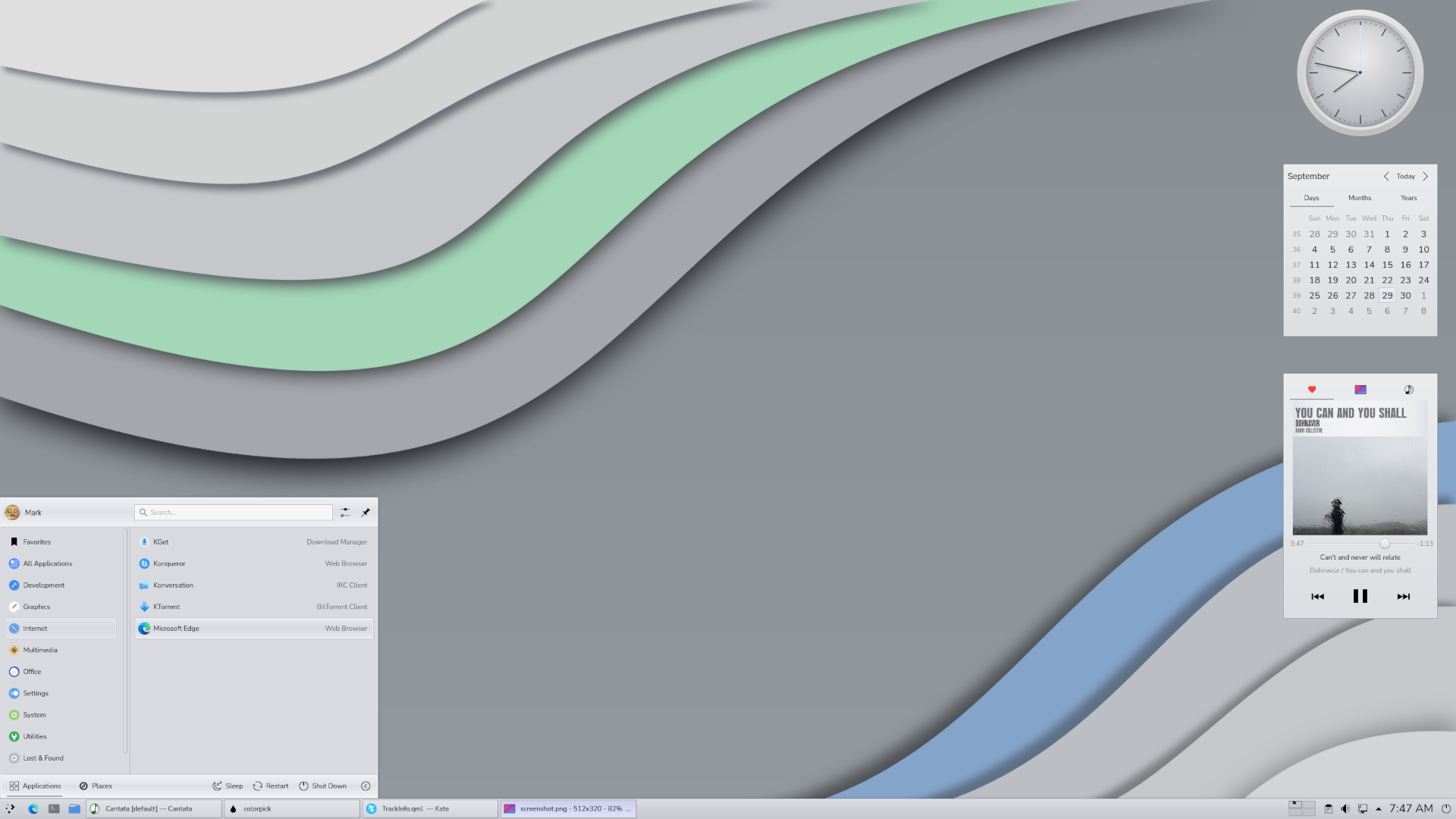Switch to the Places tab in the launcher
Image resolution: width=1456 pixels, height=819 pixels.
[96, 786]
